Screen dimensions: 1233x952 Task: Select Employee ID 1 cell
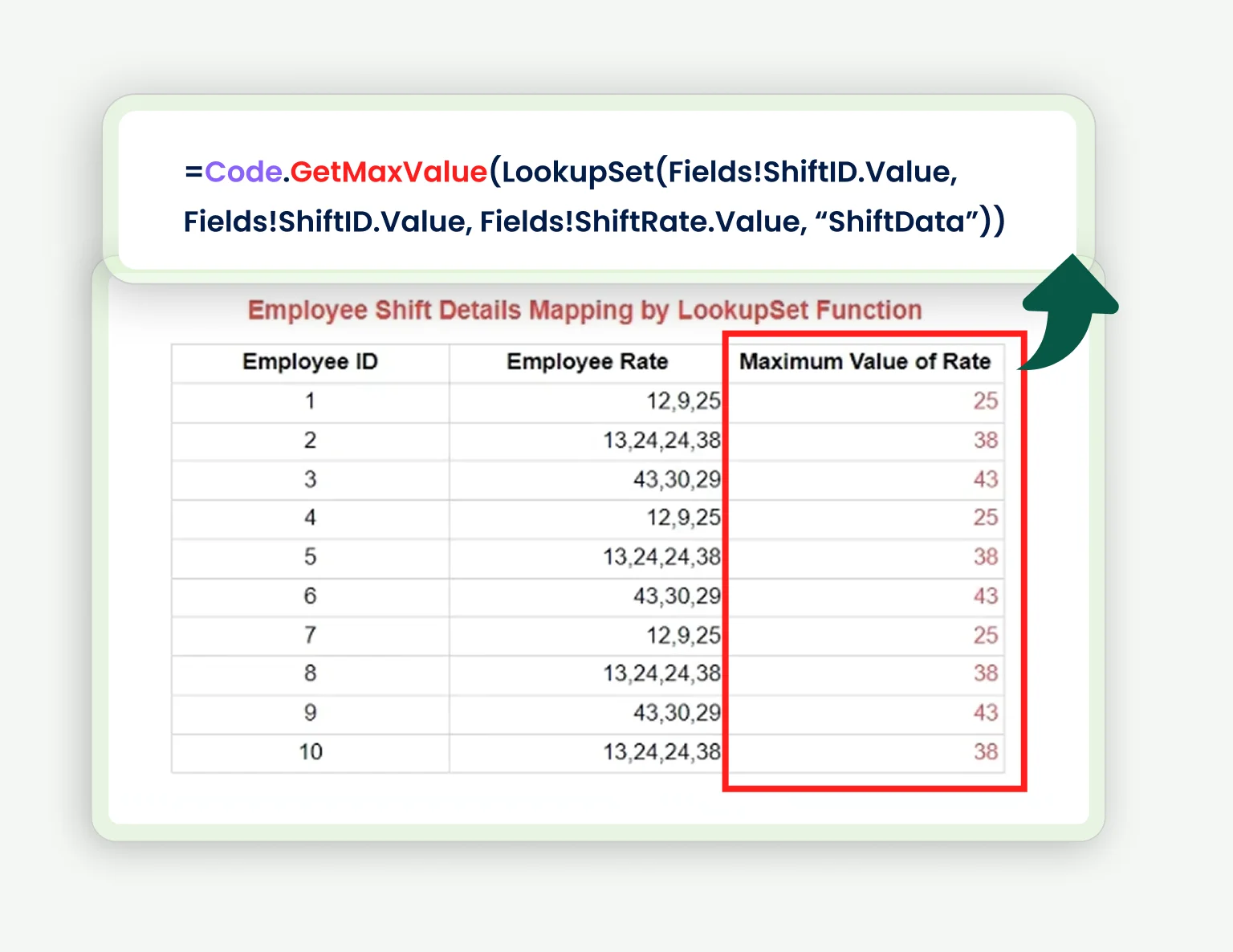310,401
